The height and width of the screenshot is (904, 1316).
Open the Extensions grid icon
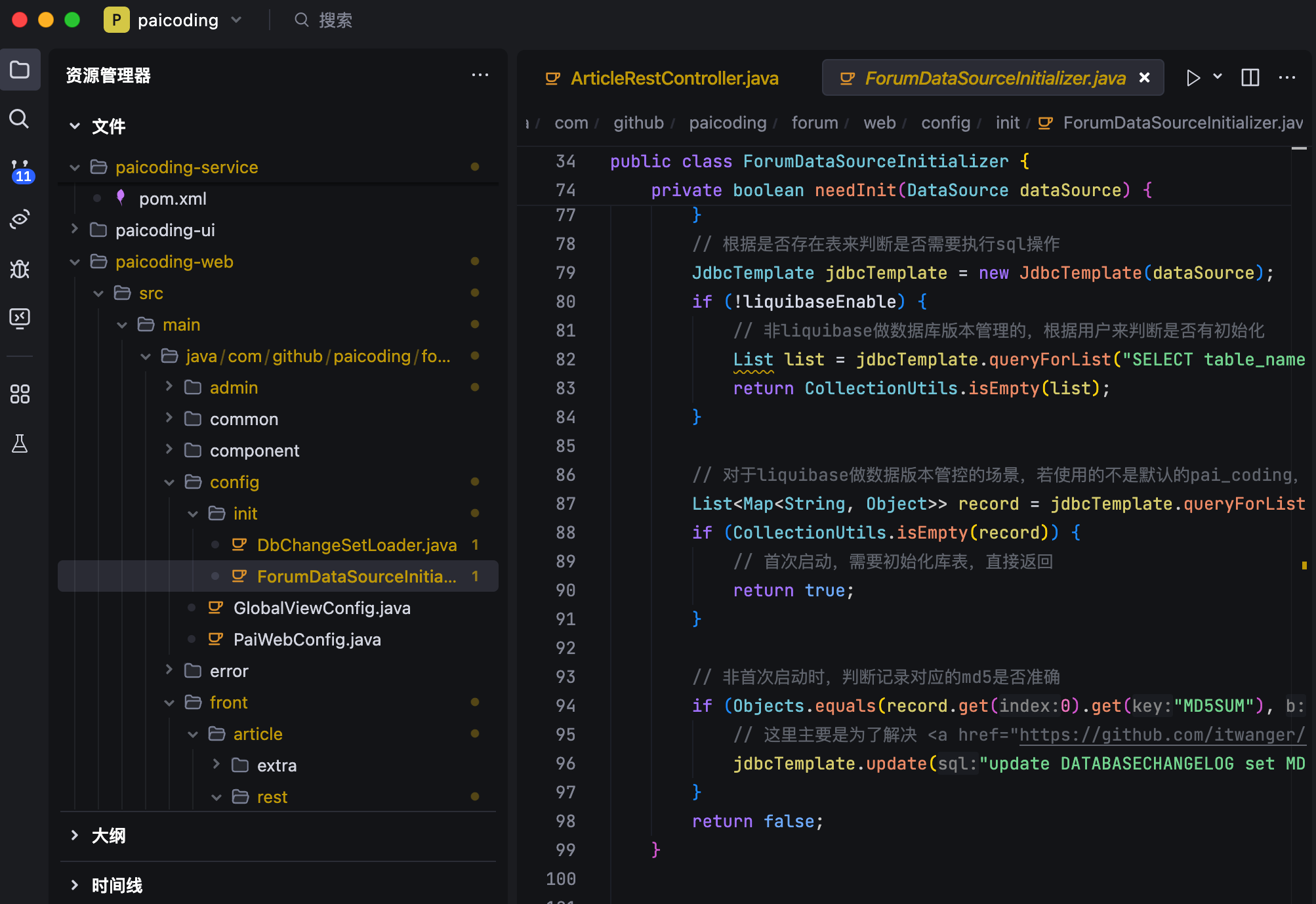pos(20,394)
